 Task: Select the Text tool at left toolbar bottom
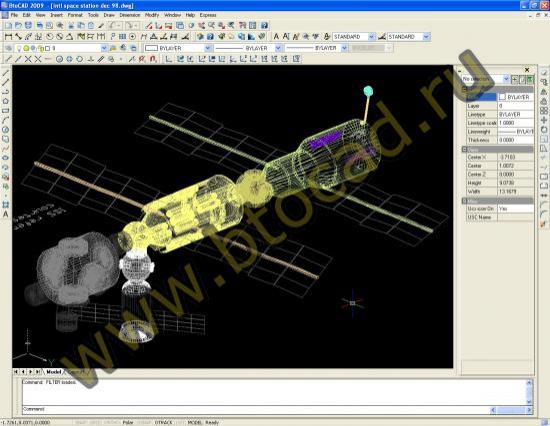coord(6,214)
